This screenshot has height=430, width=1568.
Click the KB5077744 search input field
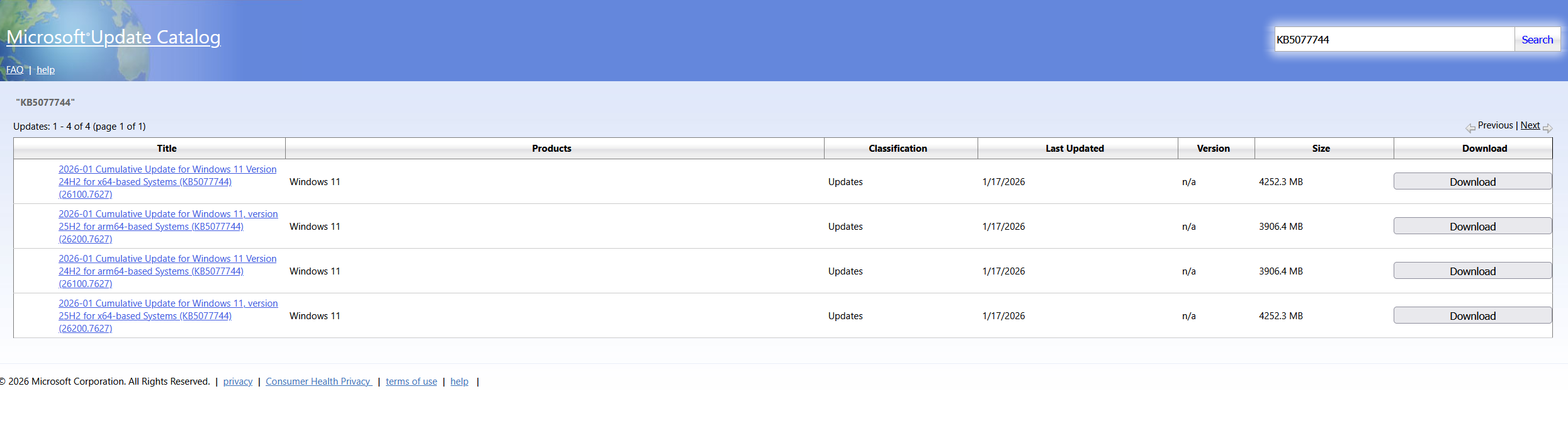click(x=1394, y=40)
